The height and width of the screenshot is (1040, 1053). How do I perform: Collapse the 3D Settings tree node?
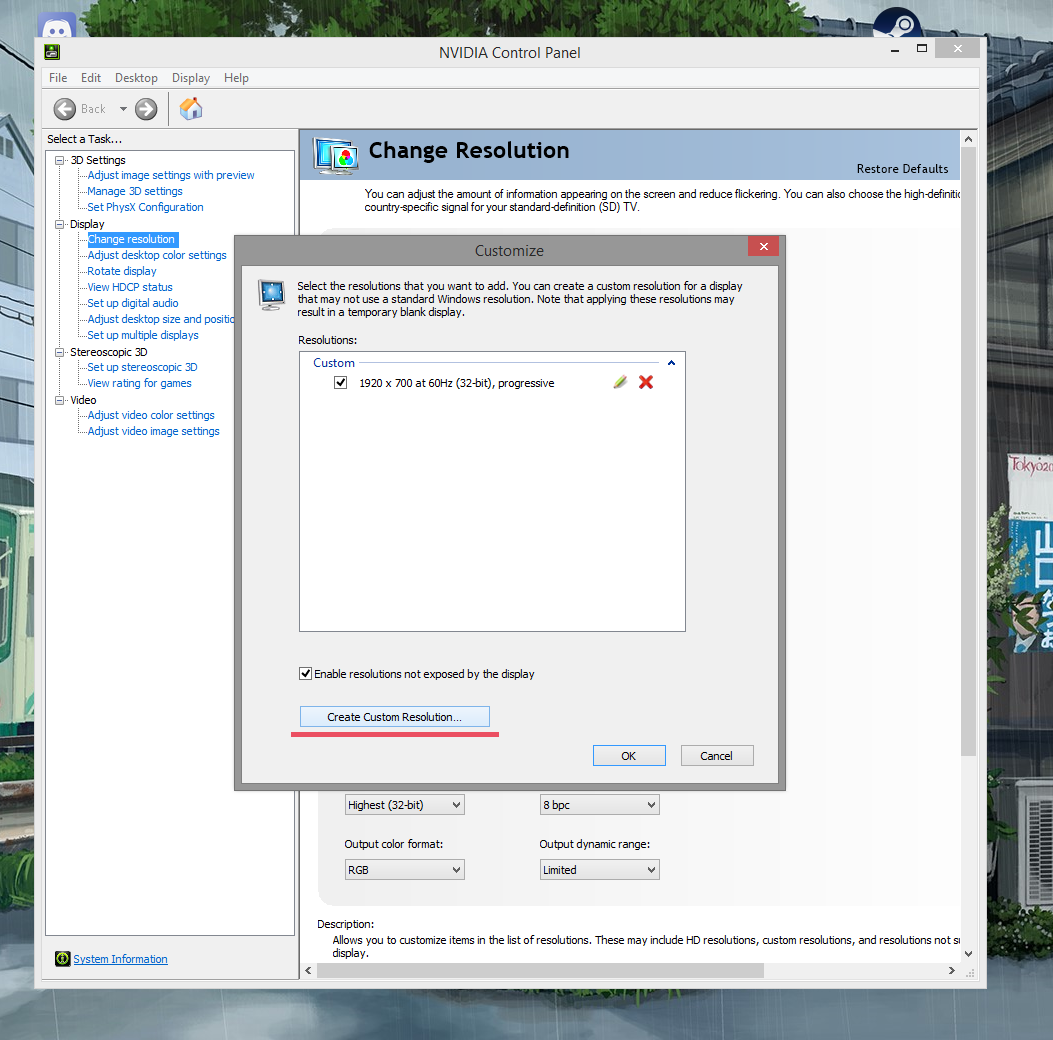click(x=59, y=160)
